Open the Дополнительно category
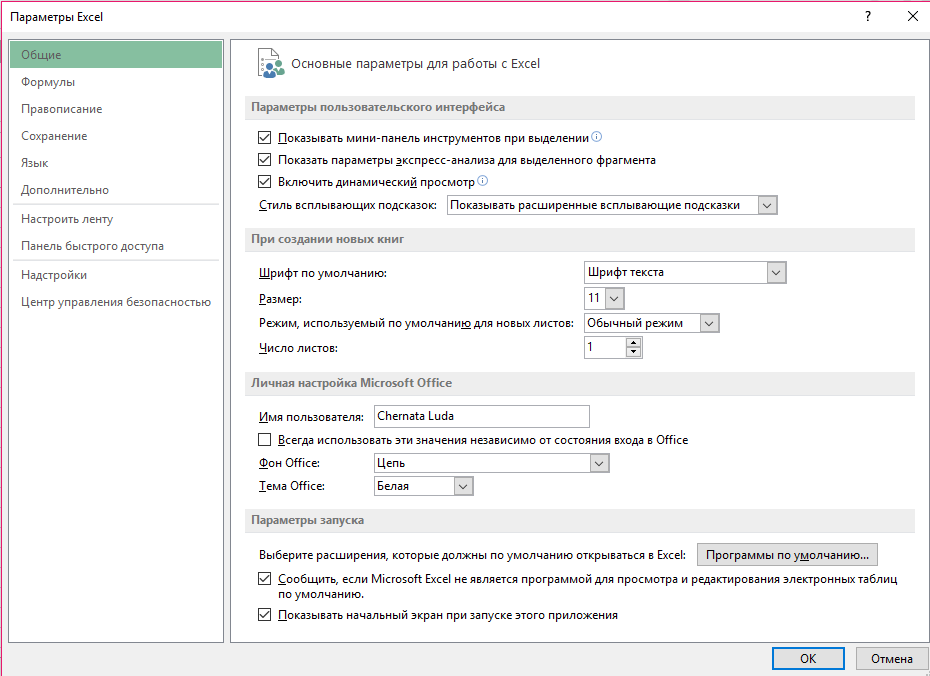 point(116,190)
